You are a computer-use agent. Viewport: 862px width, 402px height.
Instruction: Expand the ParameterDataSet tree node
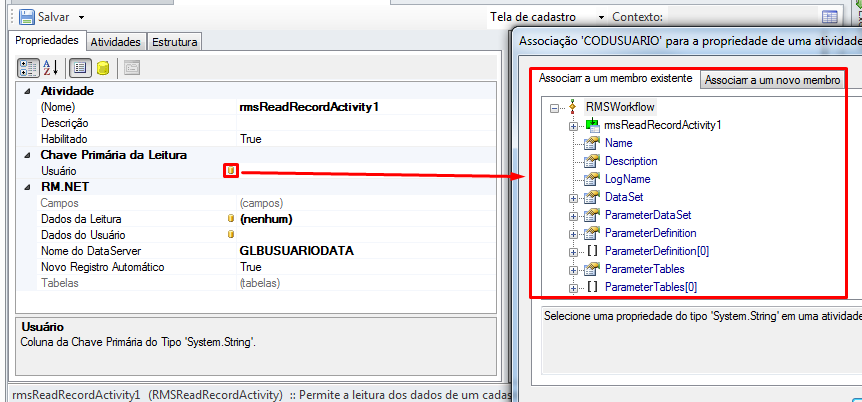(573, 216)
